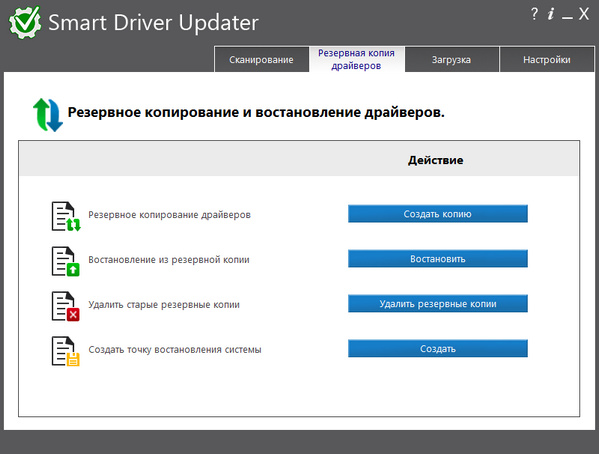
Task: Open the Загрузка tab
Action: [x=452, y=60]
